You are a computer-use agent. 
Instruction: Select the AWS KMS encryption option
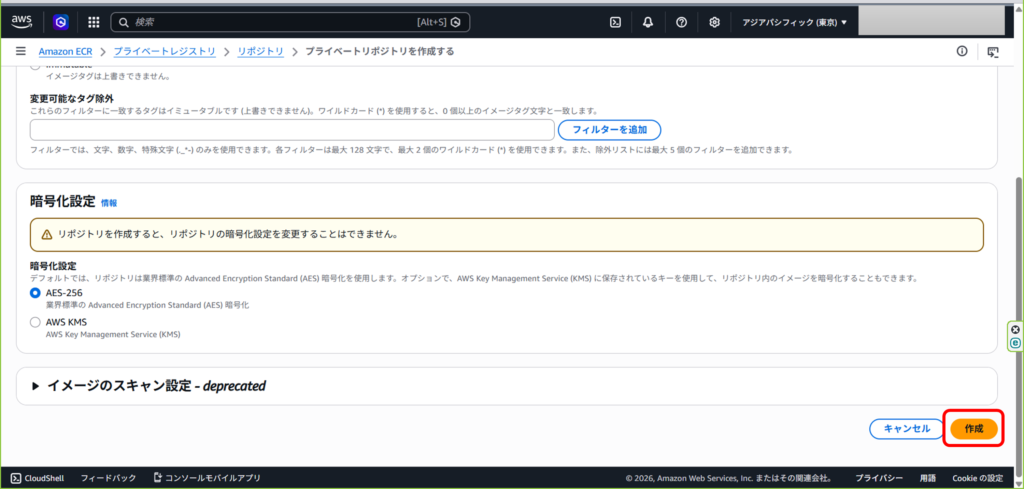click(x=36, y=322)
